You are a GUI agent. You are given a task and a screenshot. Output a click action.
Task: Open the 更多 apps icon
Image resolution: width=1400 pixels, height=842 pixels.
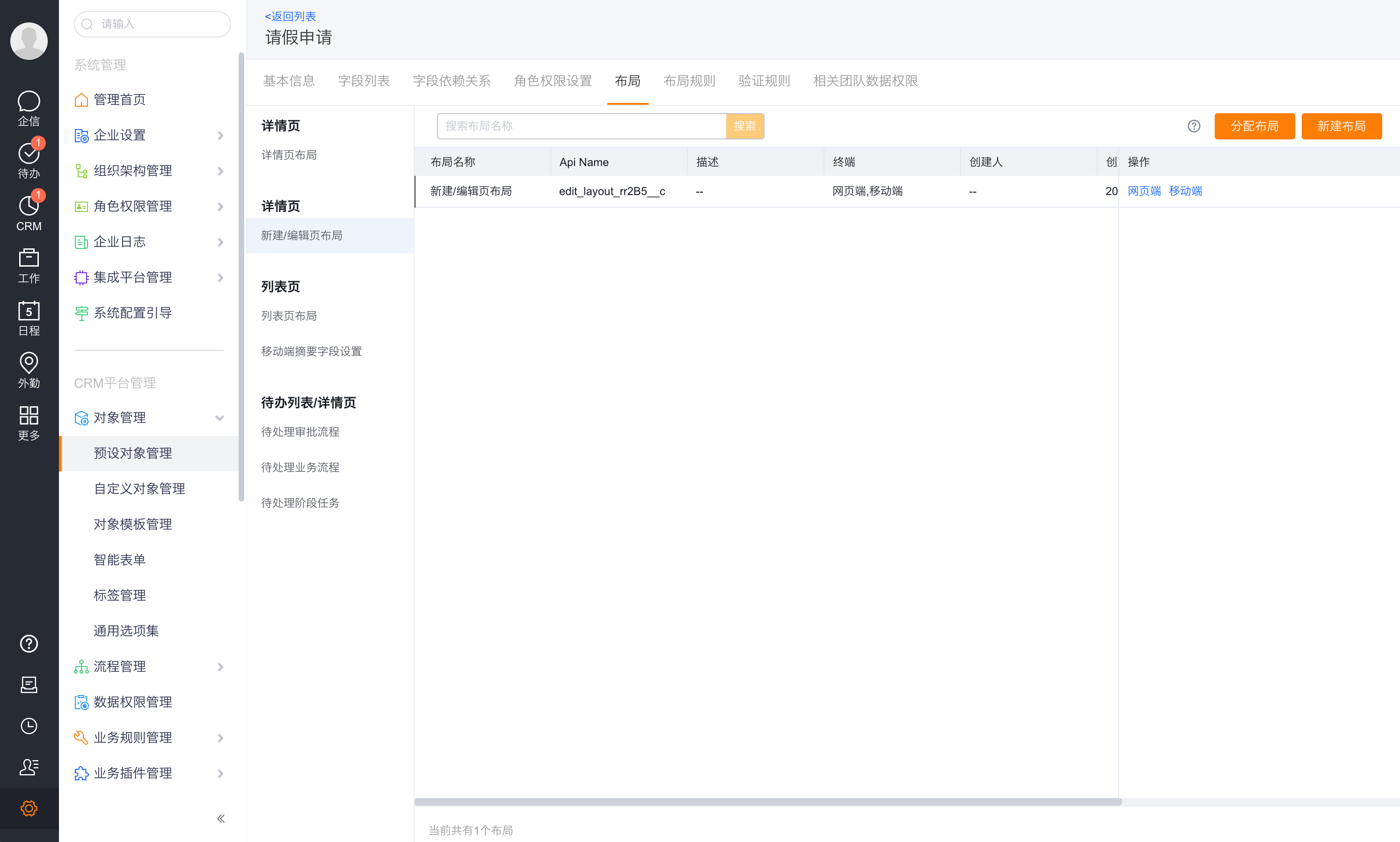coord(29,422)
